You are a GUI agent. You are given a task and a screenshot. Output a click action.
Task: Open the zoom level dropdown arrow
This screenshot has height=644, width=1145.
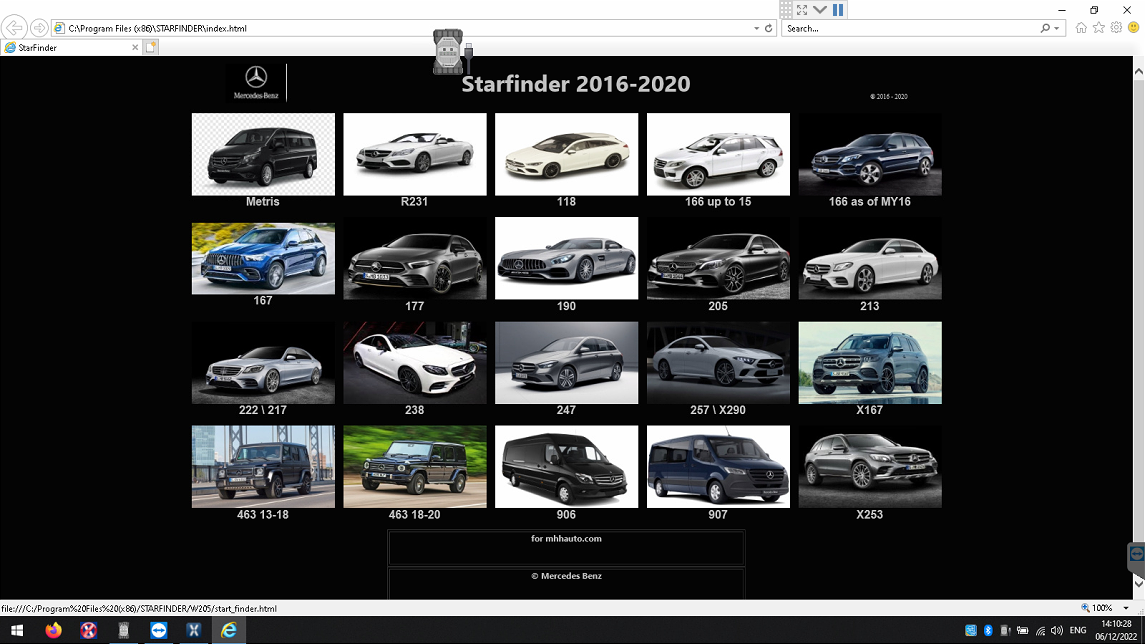pos(1126,608)
